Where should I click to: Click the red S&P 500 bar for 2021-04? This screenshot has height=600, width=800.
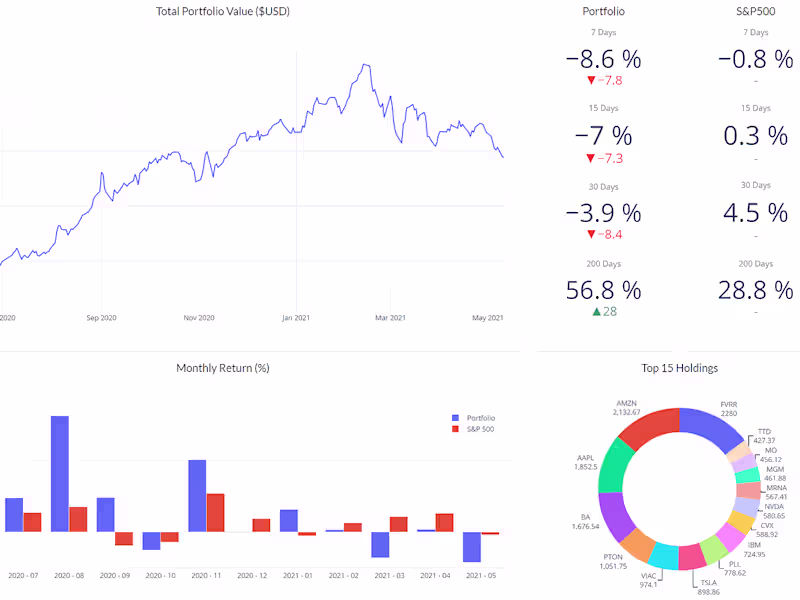pyautogui.click(x=444, y=522)
